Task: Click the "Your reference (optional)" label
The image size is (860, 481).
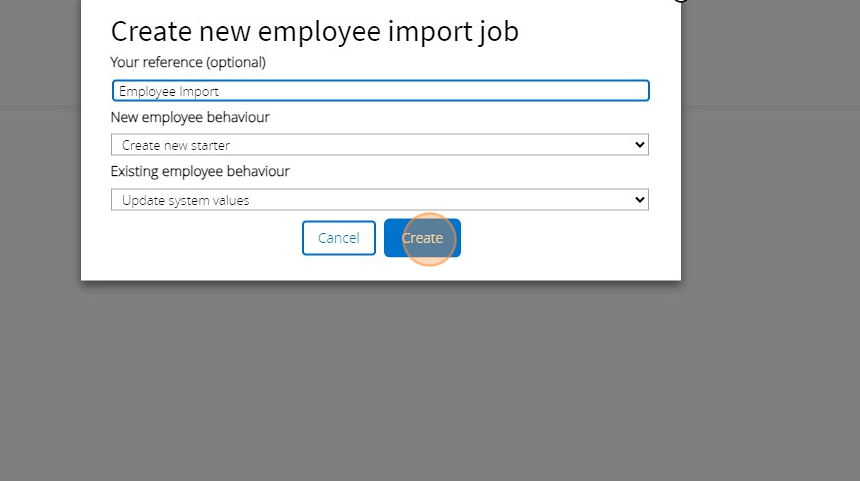Action: (188, 62)
